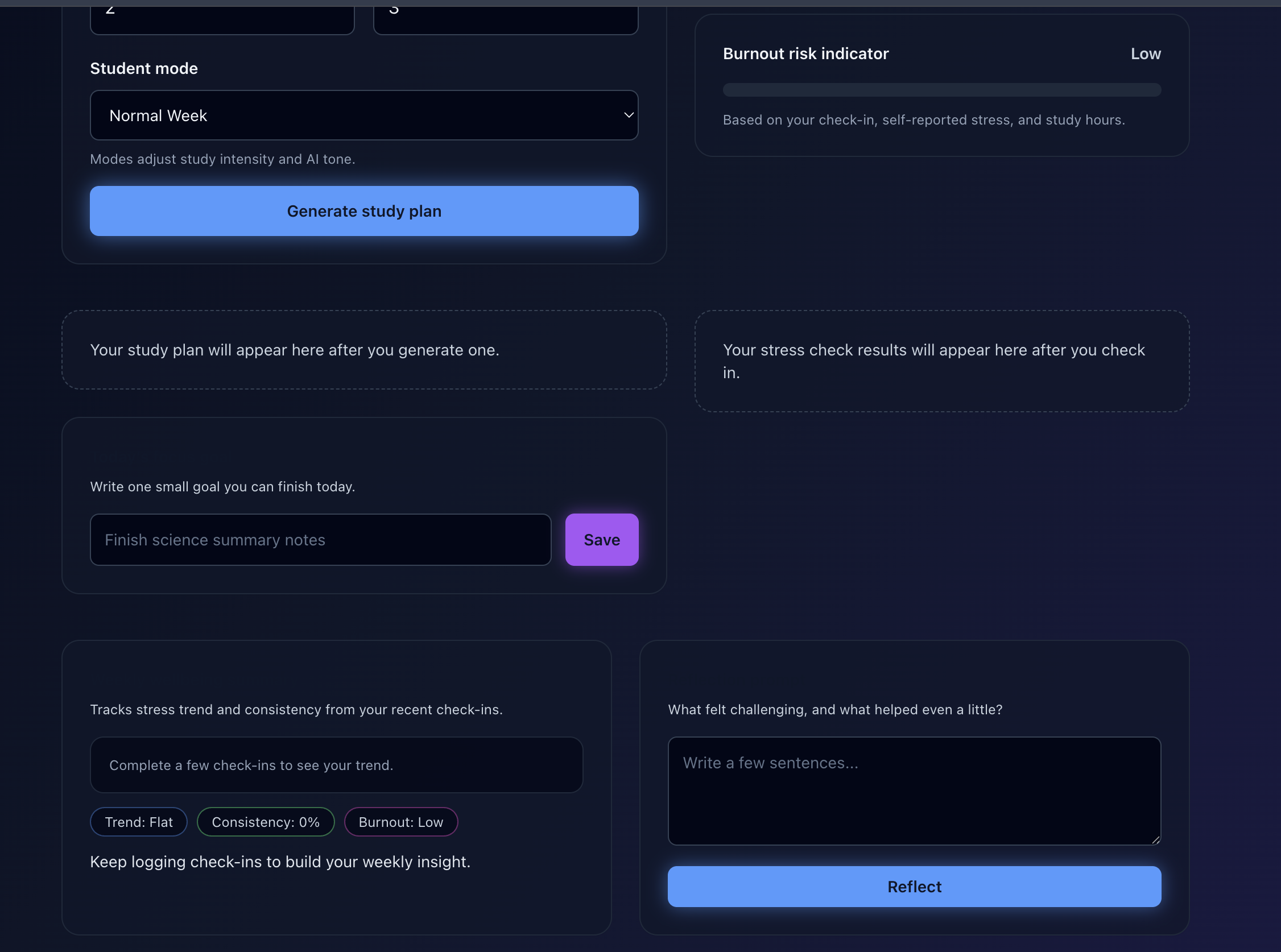Viewport: 1281px width, 952px height.
Task: Click the stress check results placeholder box
Action: [941, 361]
